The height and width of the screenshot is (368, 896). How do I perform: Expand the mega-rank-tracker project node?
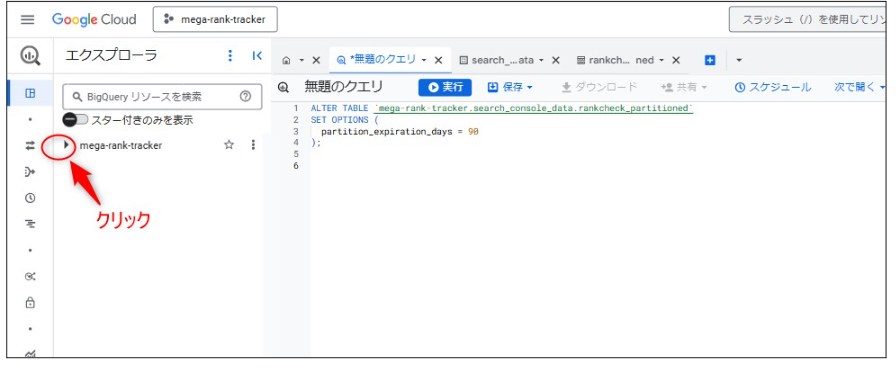coord(66,145)
